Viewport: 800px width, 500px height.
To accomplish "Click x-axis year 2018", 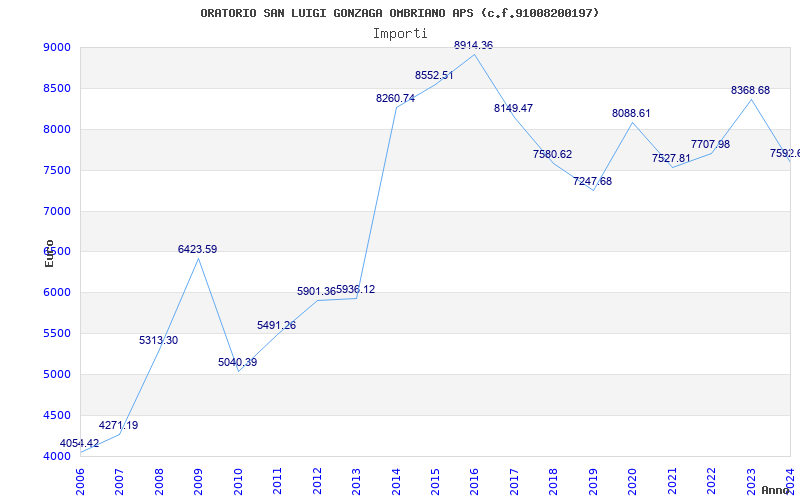I will click(554, 481).
